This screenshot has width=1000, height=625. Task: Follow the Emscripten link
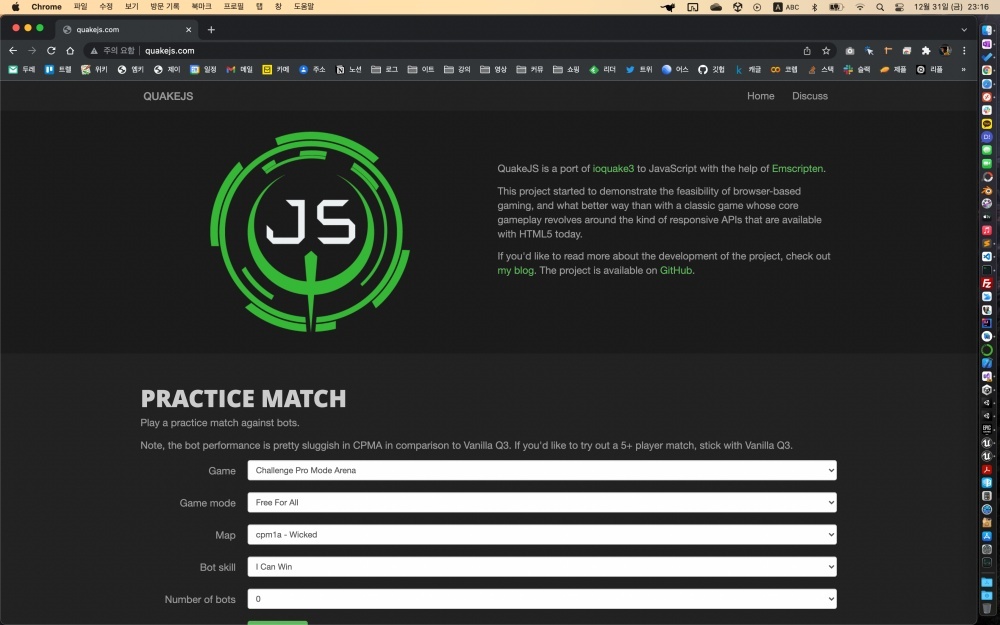pos(797,168)
